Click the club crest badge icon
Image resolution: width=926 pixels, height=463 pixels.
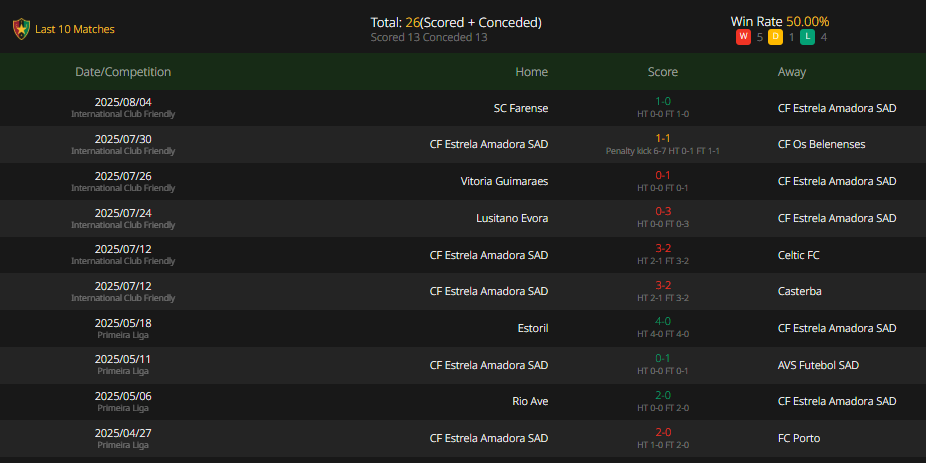pyautogui.click(x=21, y=29)
